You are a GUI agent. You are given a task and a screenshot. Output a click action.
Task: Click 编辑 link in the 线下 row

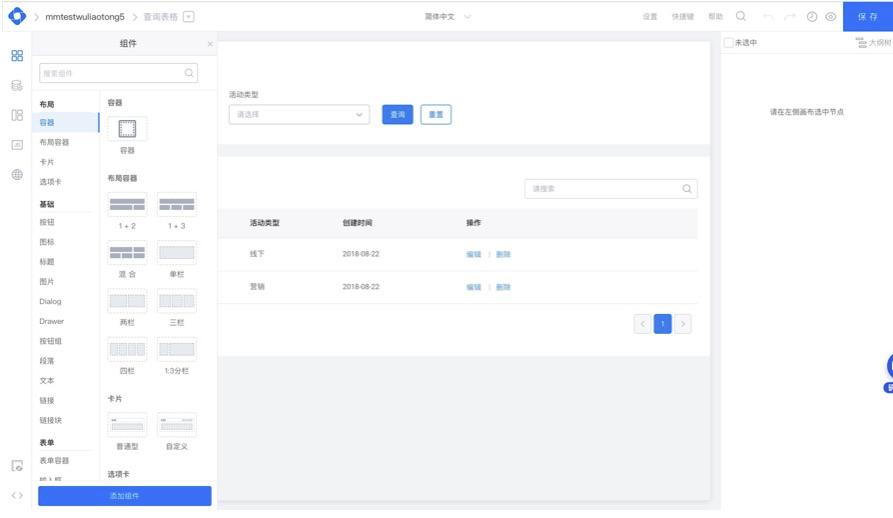(x=474, y=254)
